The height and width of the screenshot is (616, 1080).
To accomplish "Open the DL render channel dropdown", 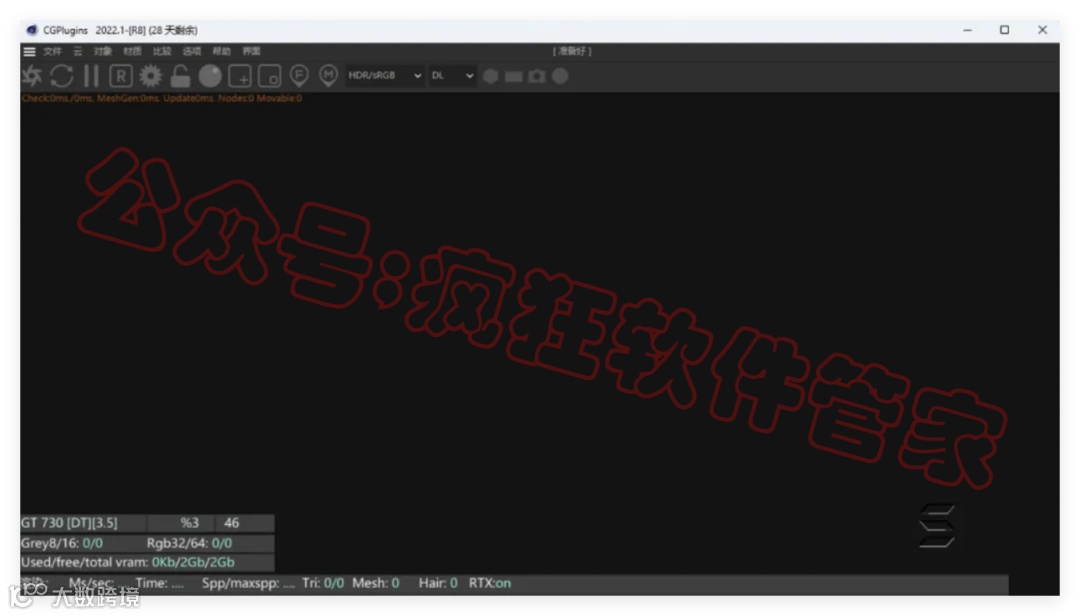I will pyautogui.click(x=452, y=76).
